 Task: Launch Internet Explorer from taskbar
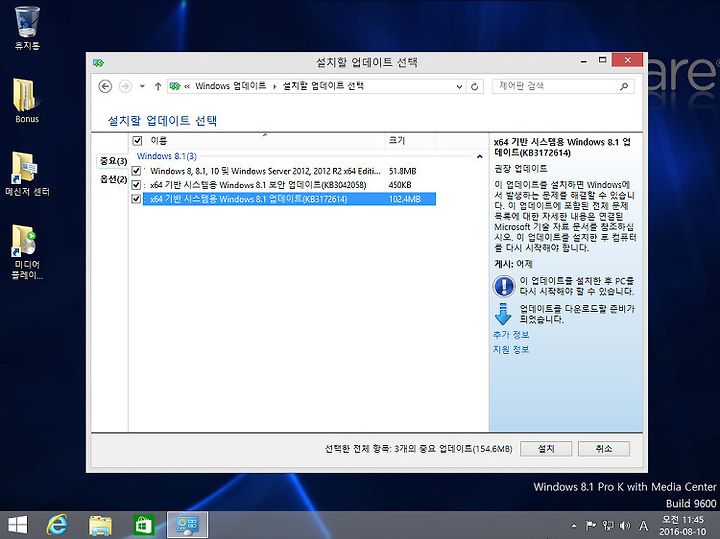tap(57, 524)
